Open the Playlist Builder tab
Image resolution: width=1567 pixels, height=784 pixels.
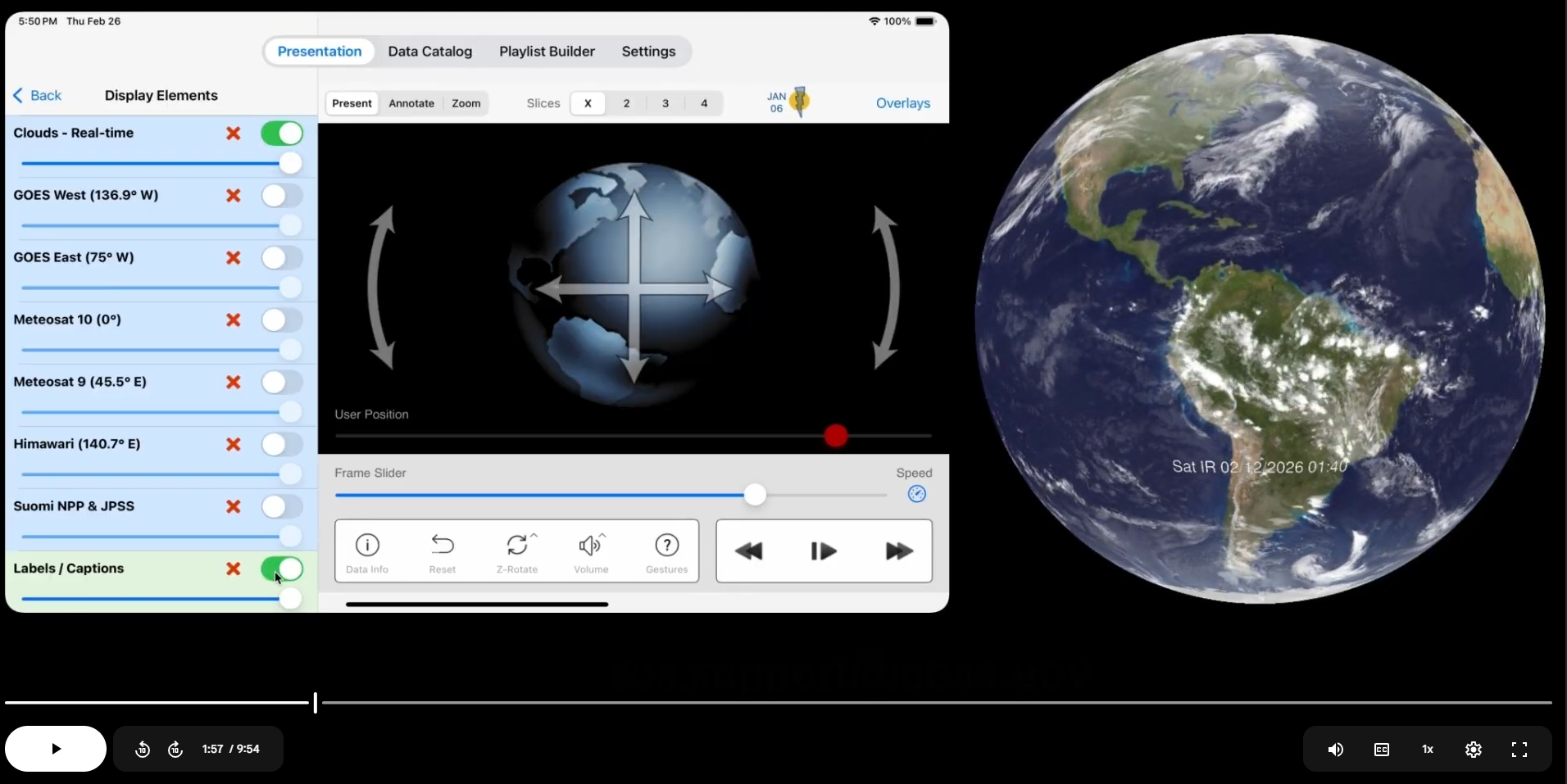[x=547, y=52]
